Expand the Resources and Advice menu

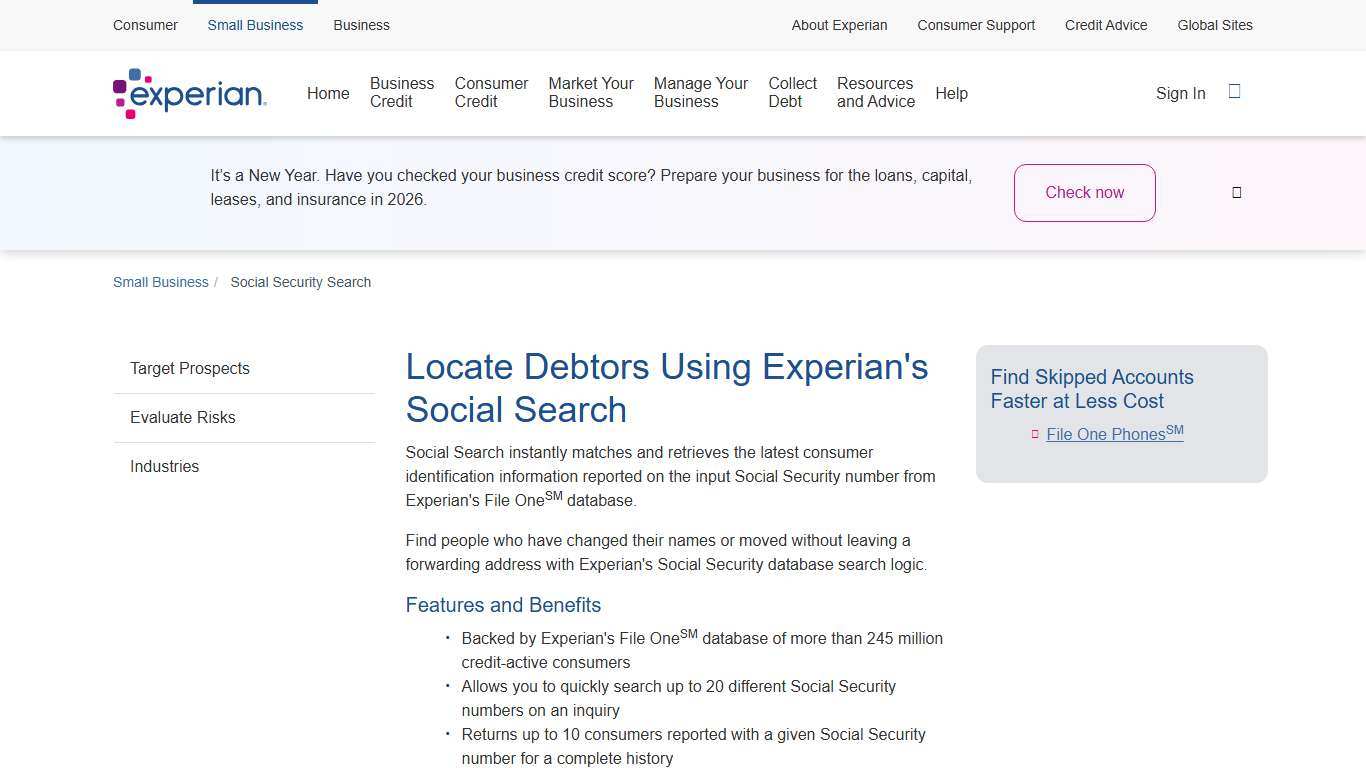point(874,93)
